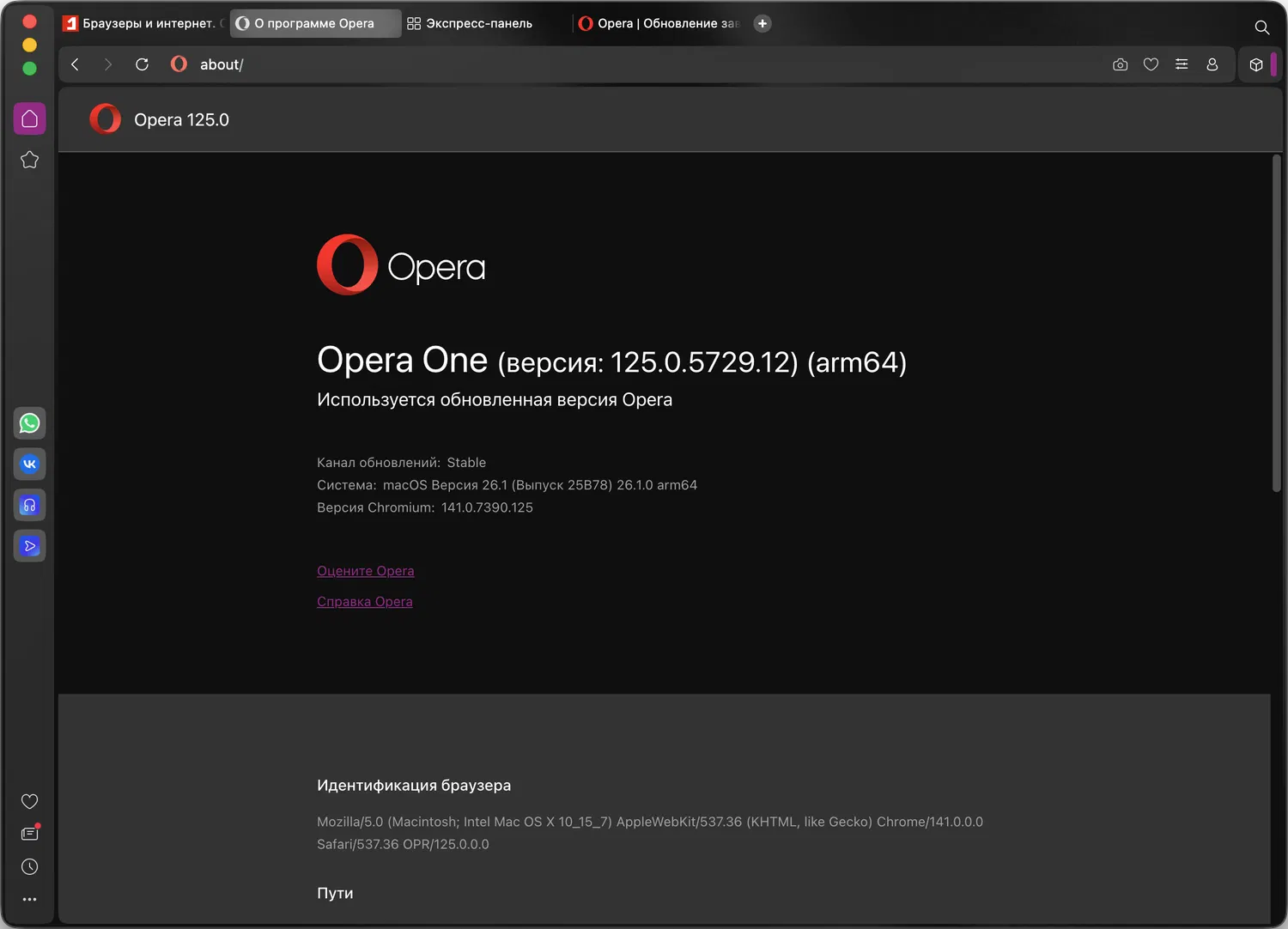The image size is (1288, 929).
Task: Select the star workspace icon in sidebar
Action: tap(29, 160)
